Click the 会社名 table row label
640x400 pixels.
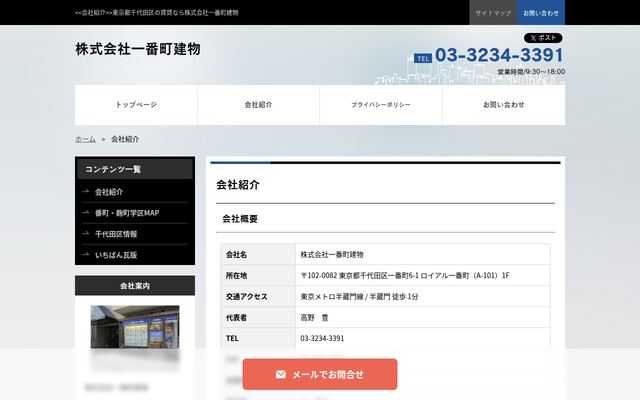(x=236, y=255)
